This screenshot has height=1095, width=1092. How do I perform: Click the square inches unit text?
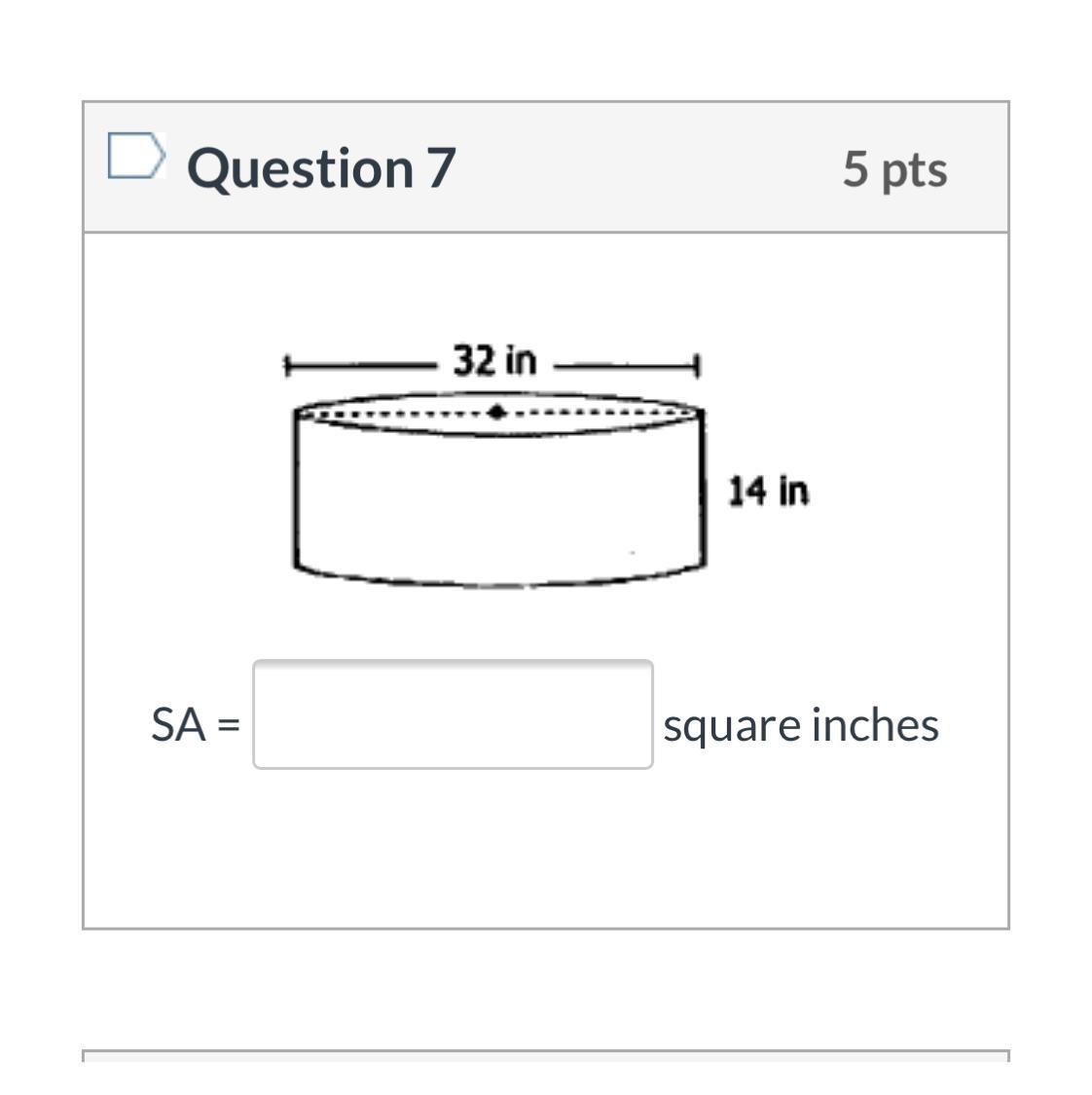point(801,725)
